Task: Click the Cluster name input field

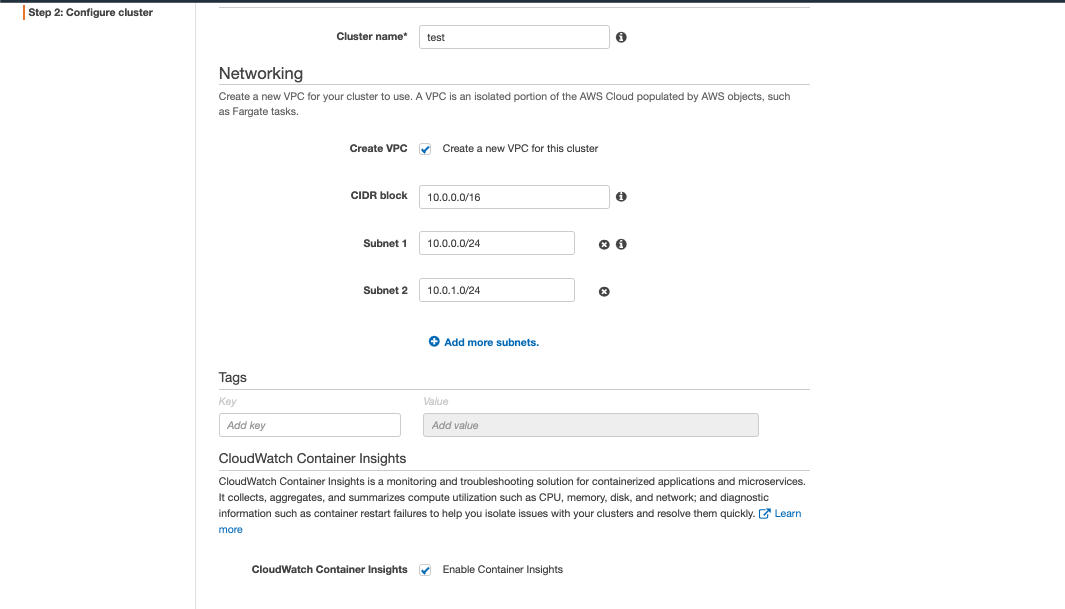Action: click(x=514, y=37)
